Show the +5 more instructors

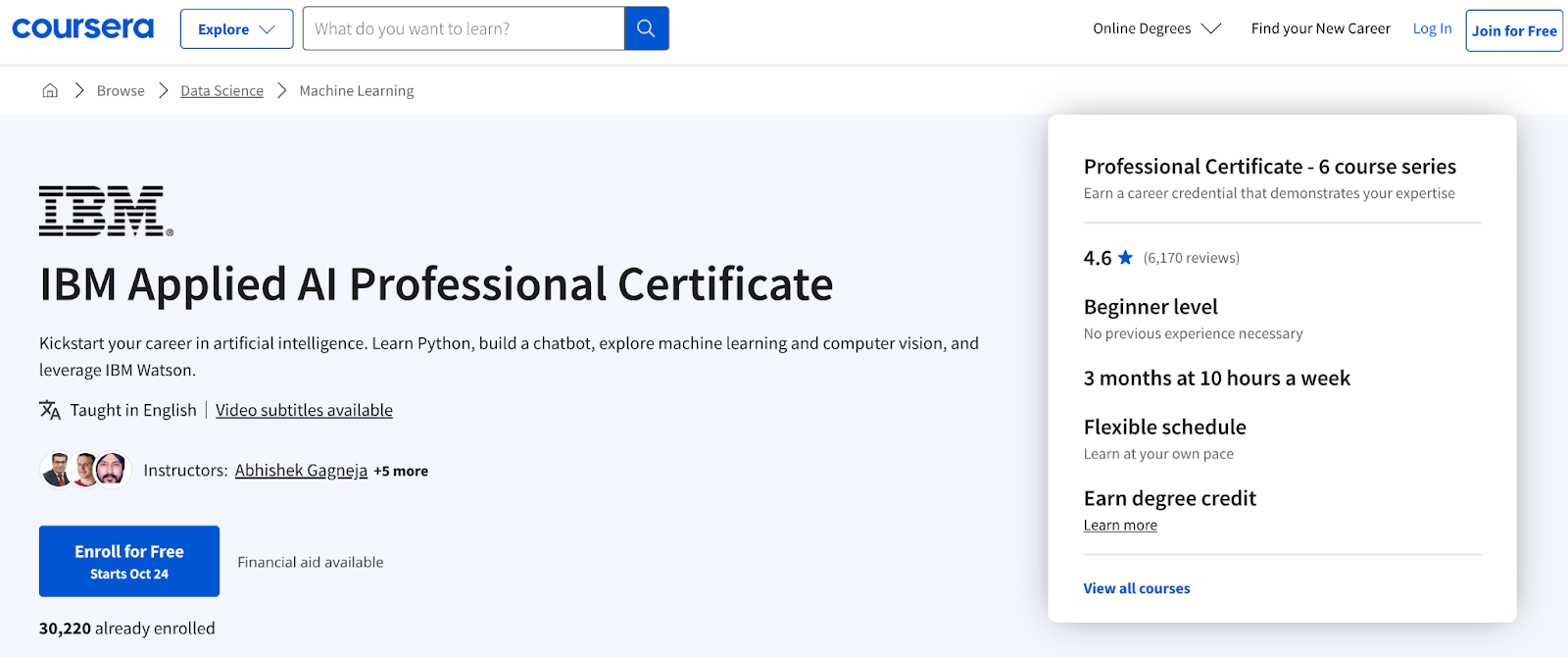click(x=401, y=471)
